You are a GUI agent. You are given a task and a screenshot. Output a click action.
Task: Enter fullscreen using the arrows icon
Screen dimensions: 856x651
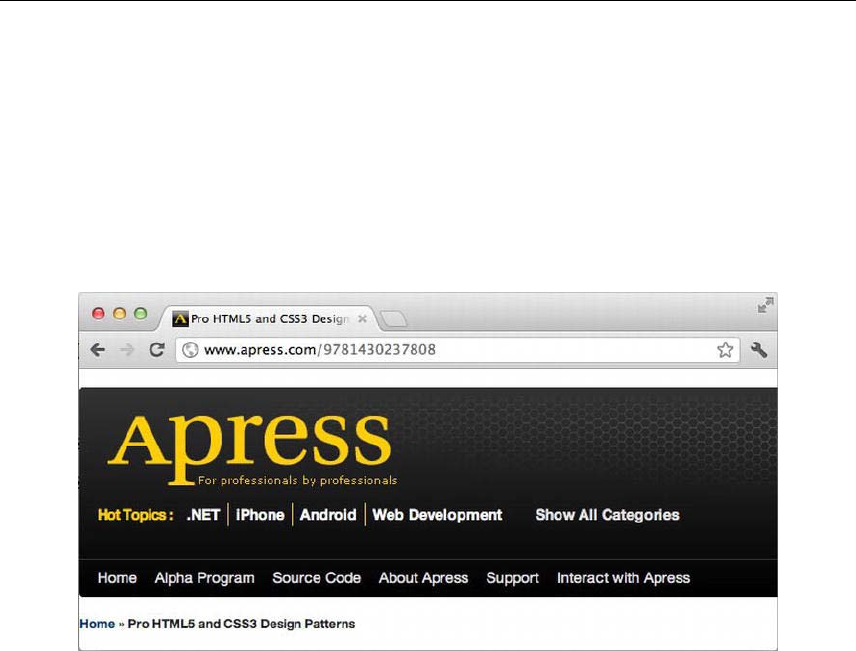pyautogui.click(x=765, y=305)
